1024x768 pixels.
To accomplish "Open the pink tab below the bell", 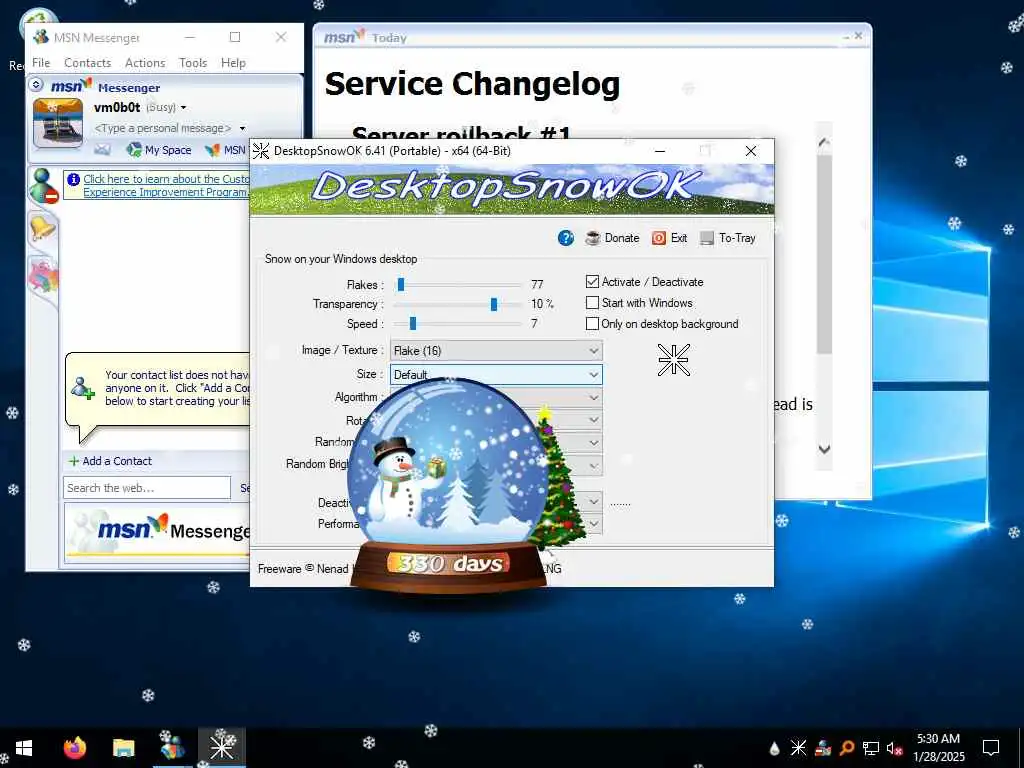I will pyautogui.click(x=42, y=275).
